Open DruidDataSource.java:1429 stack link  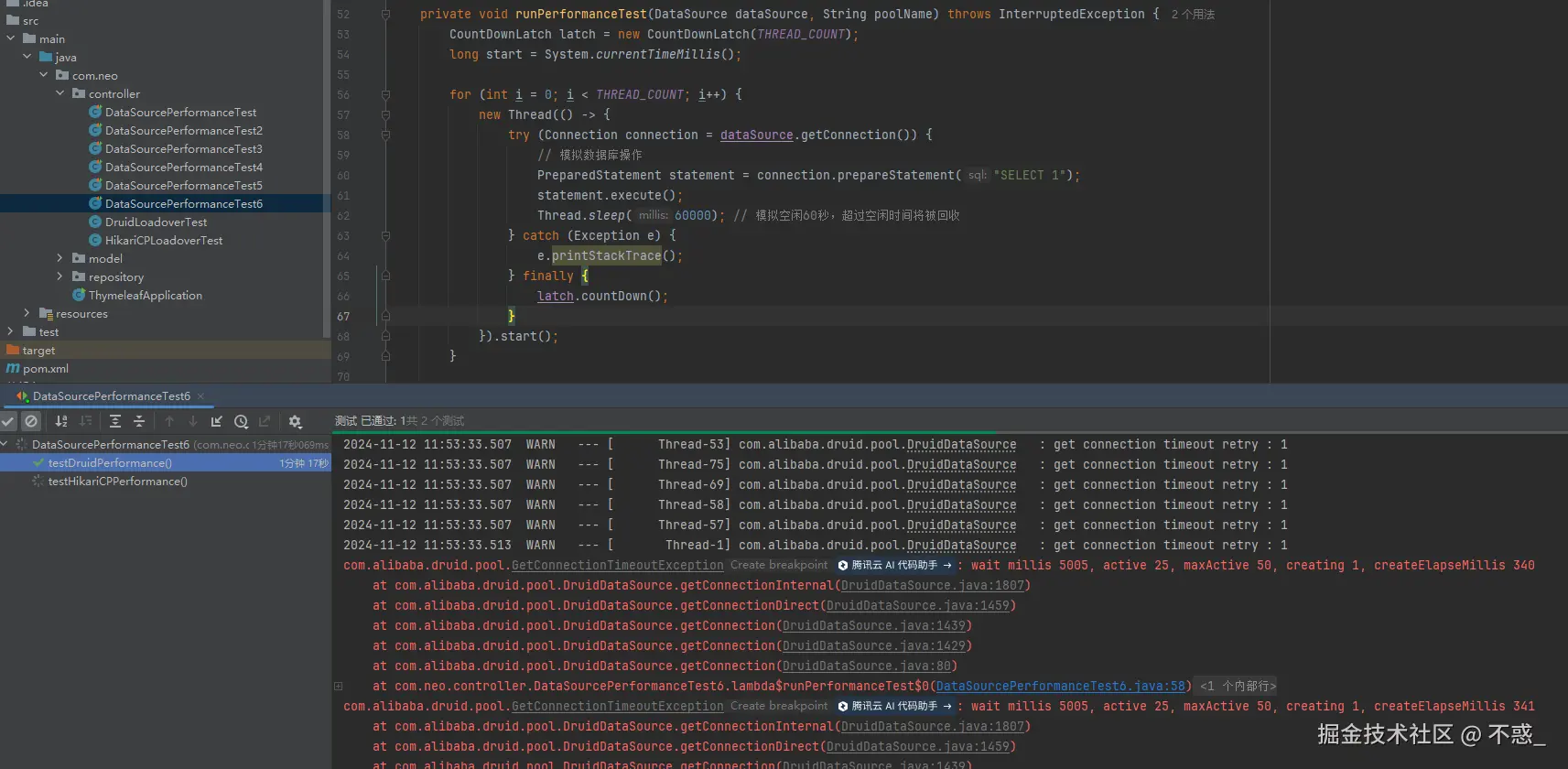(x=873, y=646)
